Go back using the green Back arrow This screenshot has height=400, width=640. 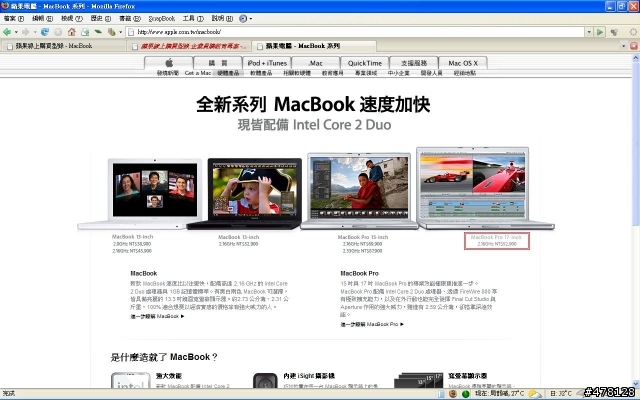pyautogui.click(x=7, y=32)
